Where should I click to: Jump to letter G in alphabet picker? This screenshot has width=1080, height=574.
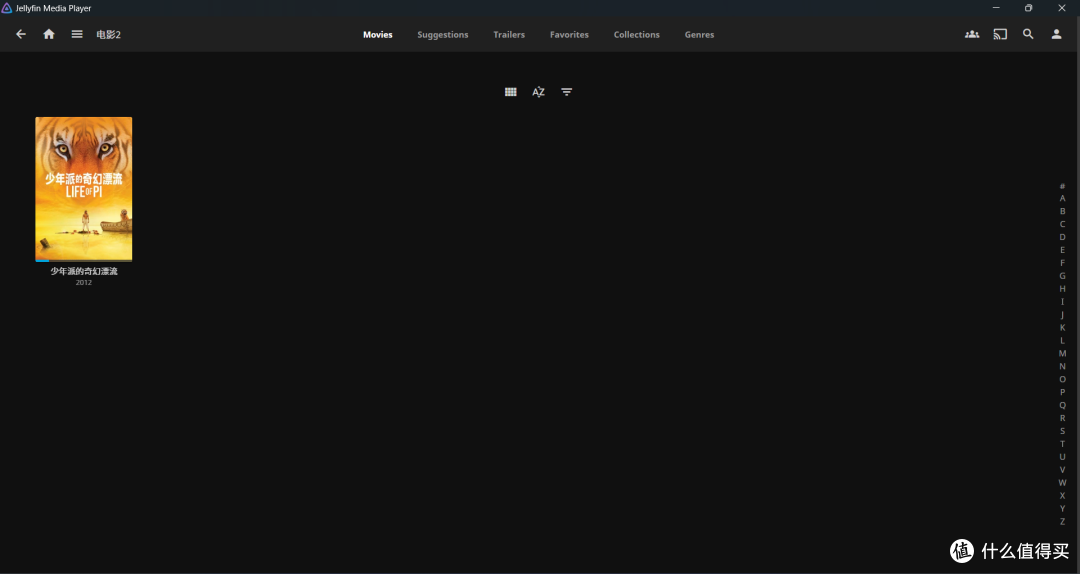click(1062, 276)
